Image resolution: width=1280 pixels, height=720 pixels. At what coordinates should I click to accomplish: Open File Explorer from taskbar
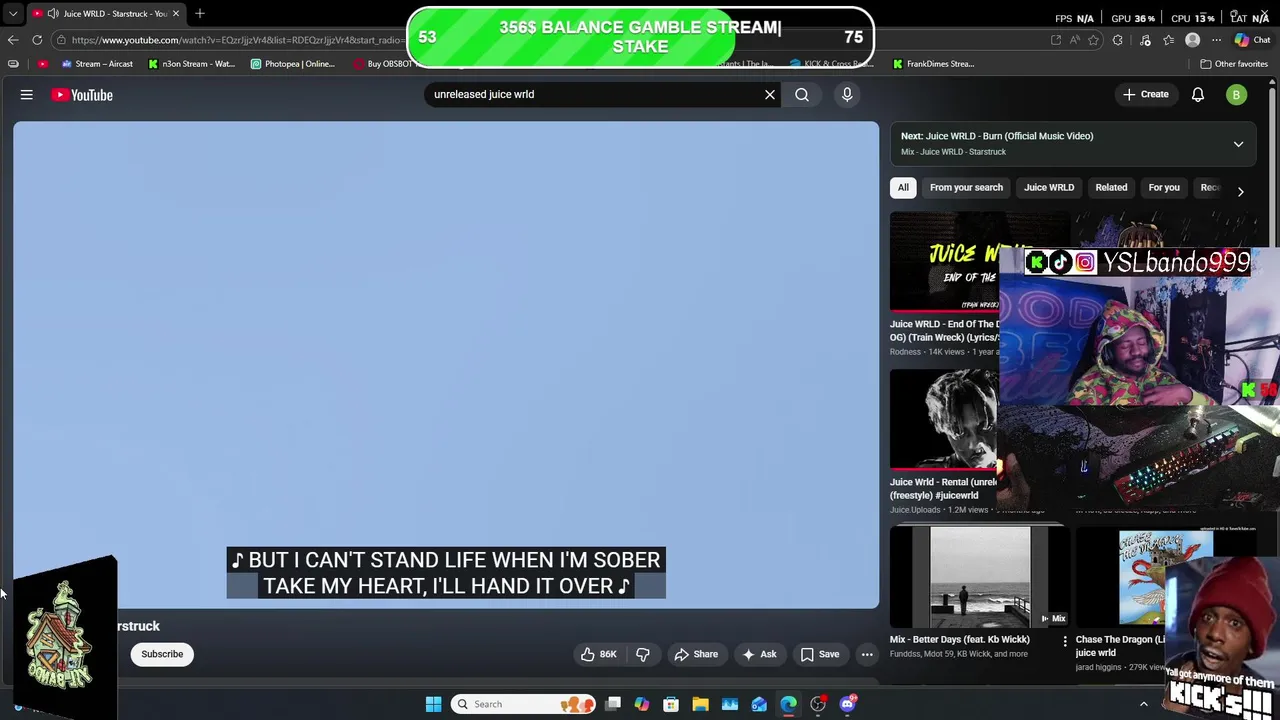700,704
